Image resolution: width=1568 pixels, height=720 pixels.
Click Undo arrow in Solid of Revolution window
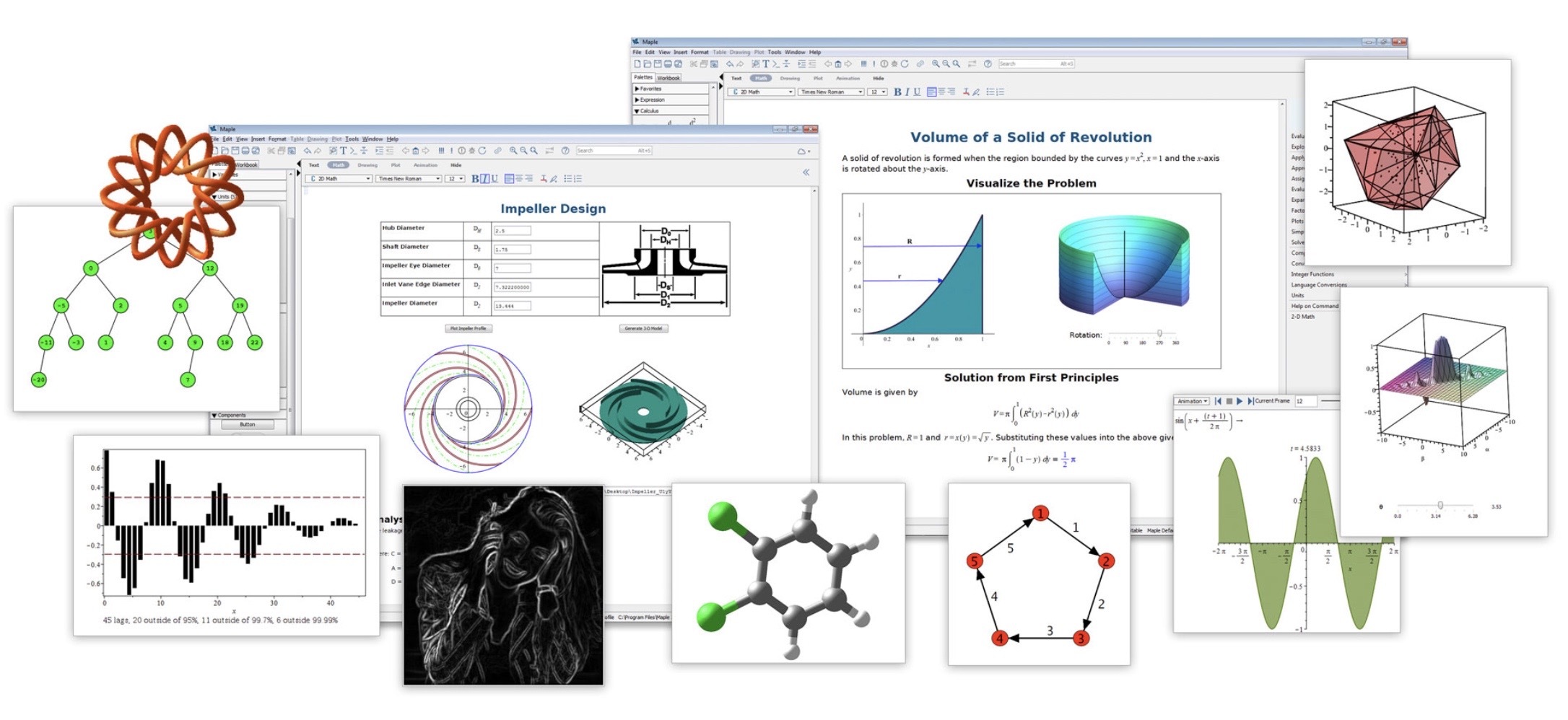pos(730,64)
